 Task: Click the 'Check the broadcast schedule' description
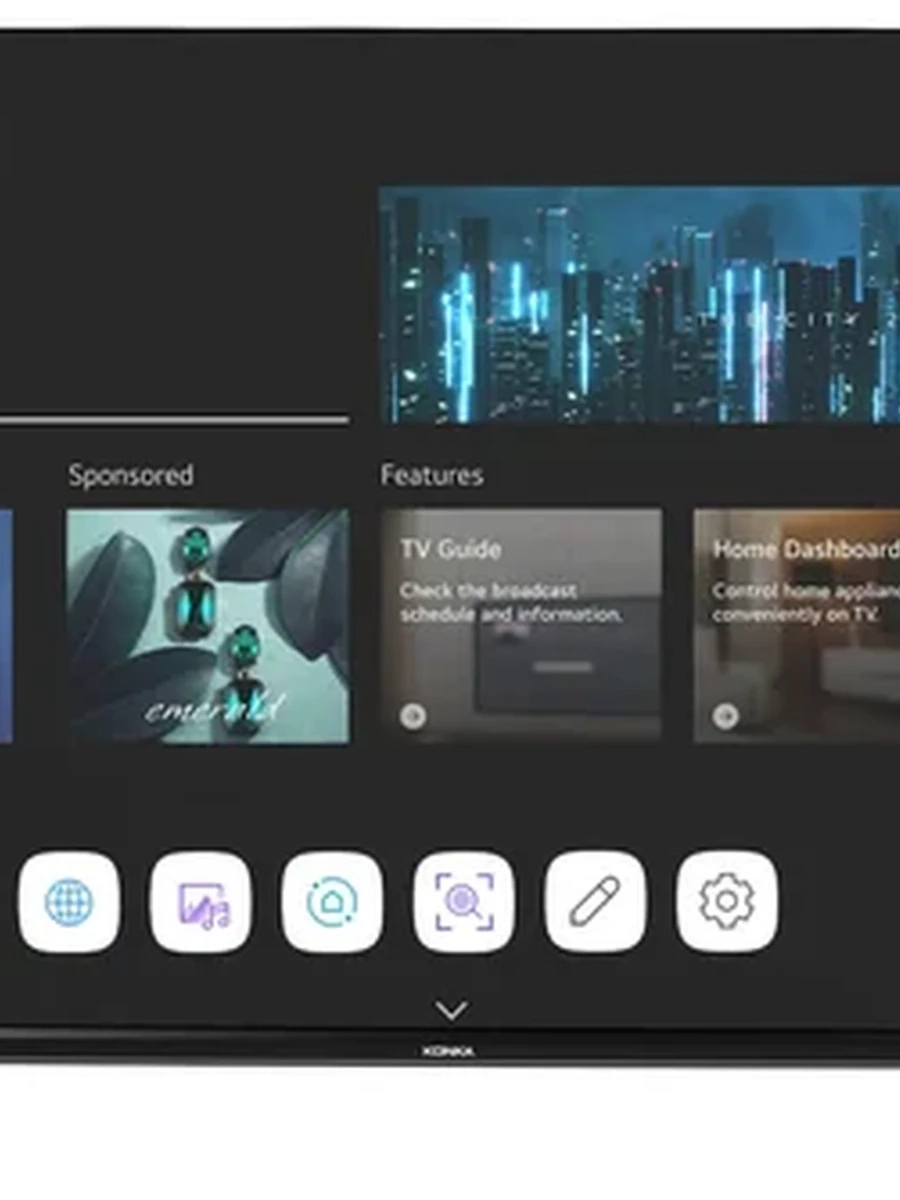(511, 603)
